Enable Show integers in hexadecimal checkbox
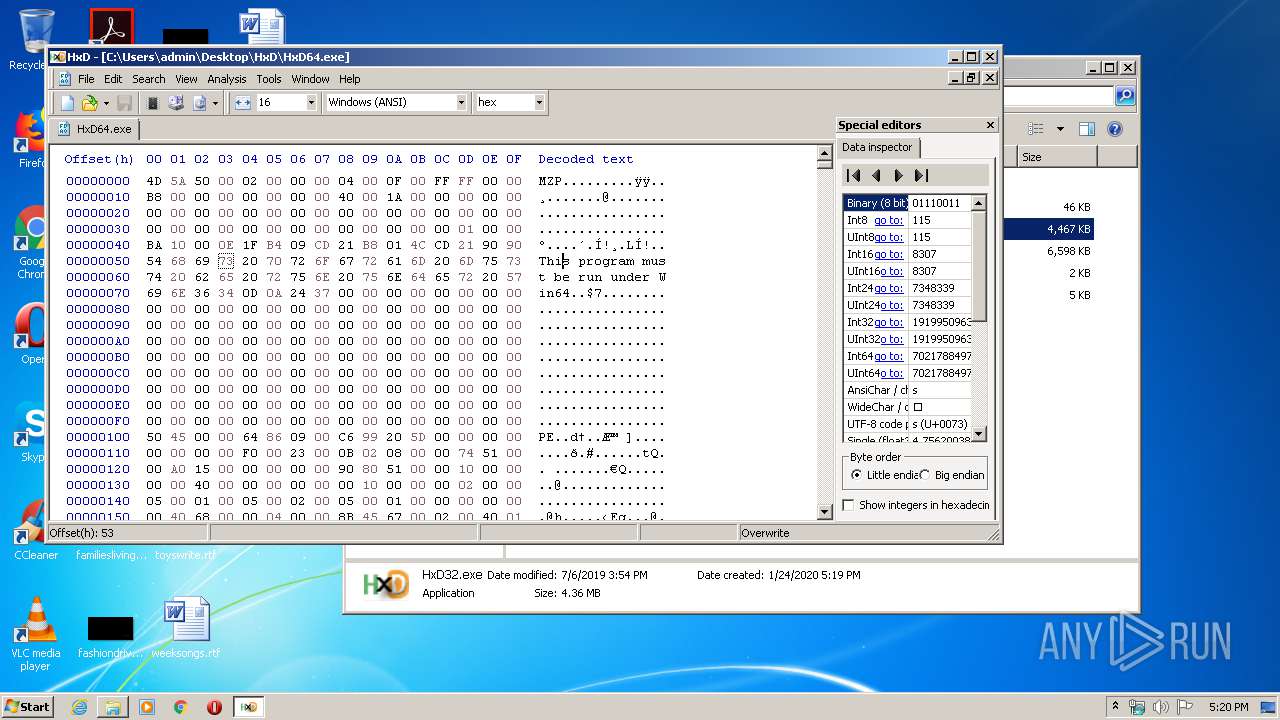The image size is (1280, 720). click(849, 505)
